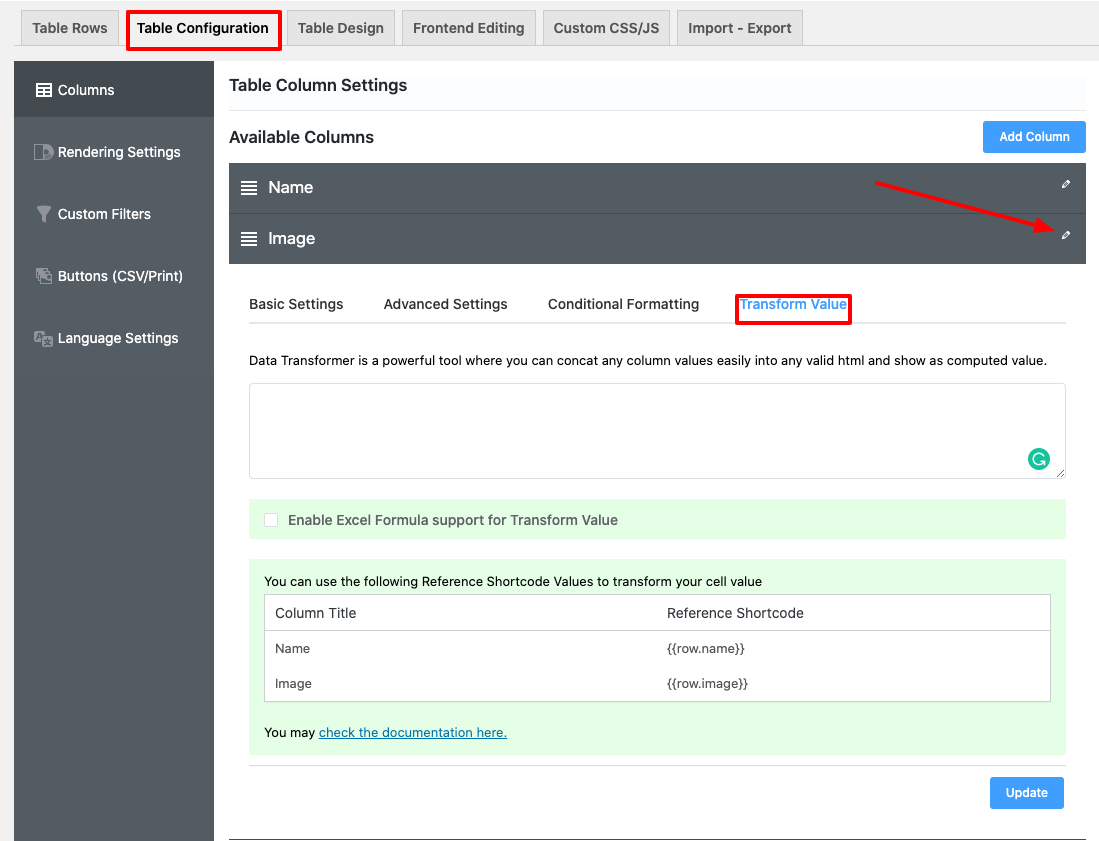The height and width of the screenshot is (841, 1099).
Task: Open the documentation link
Action: tap(412, 732)
